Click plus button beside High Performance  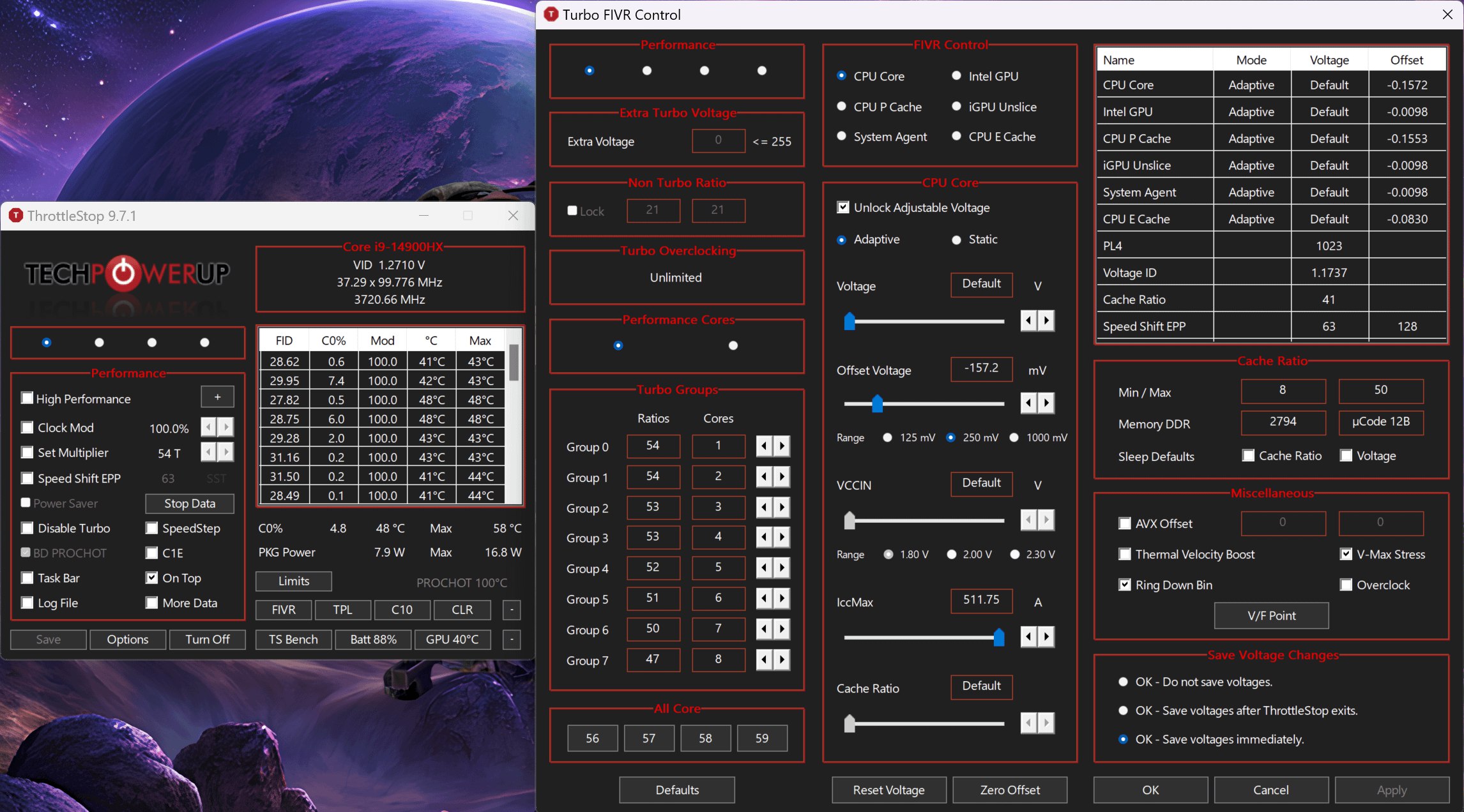click(217, 397)
